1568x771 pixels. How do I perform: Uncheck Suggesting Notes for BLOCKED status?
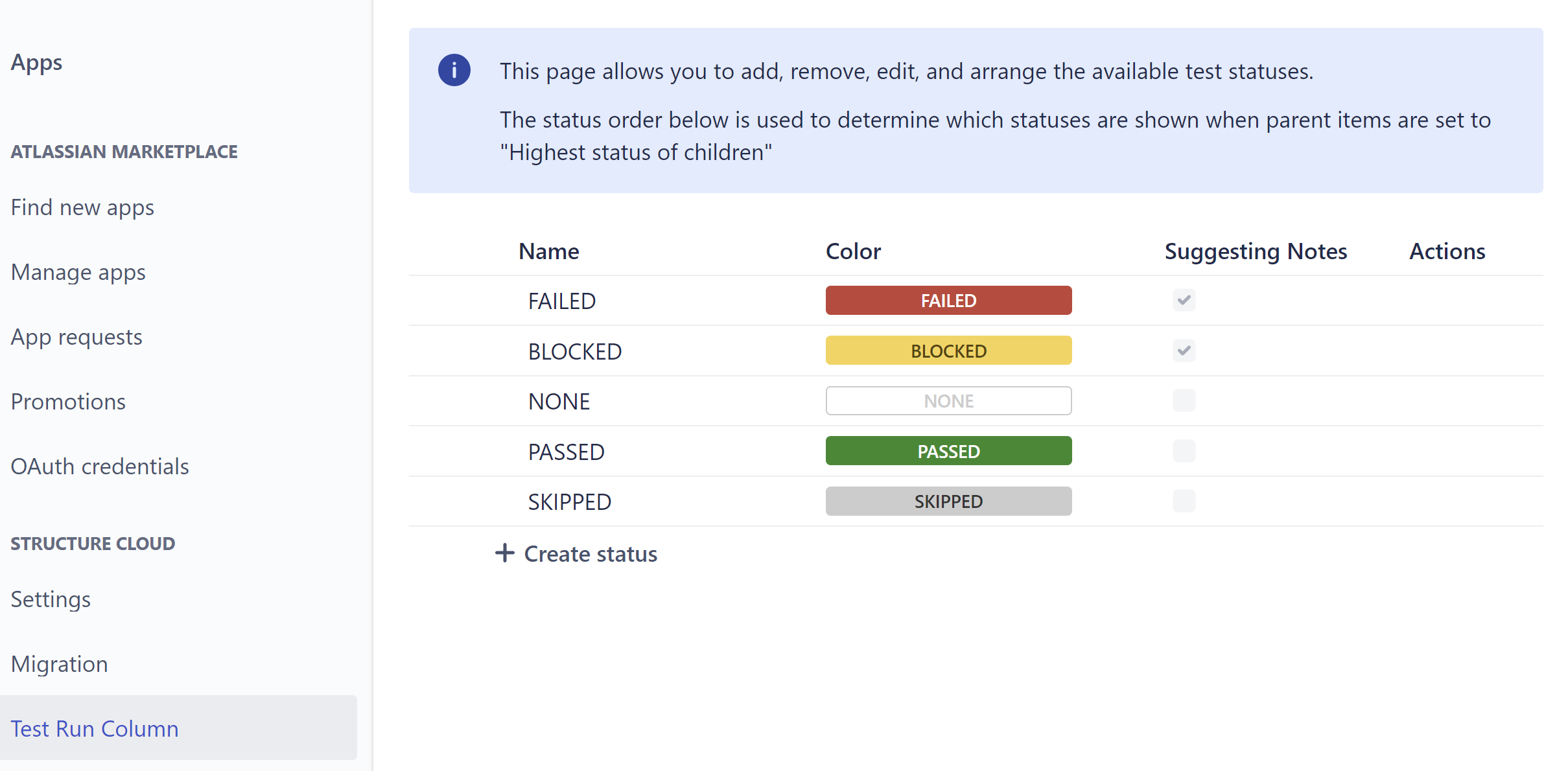point(1184,351)
